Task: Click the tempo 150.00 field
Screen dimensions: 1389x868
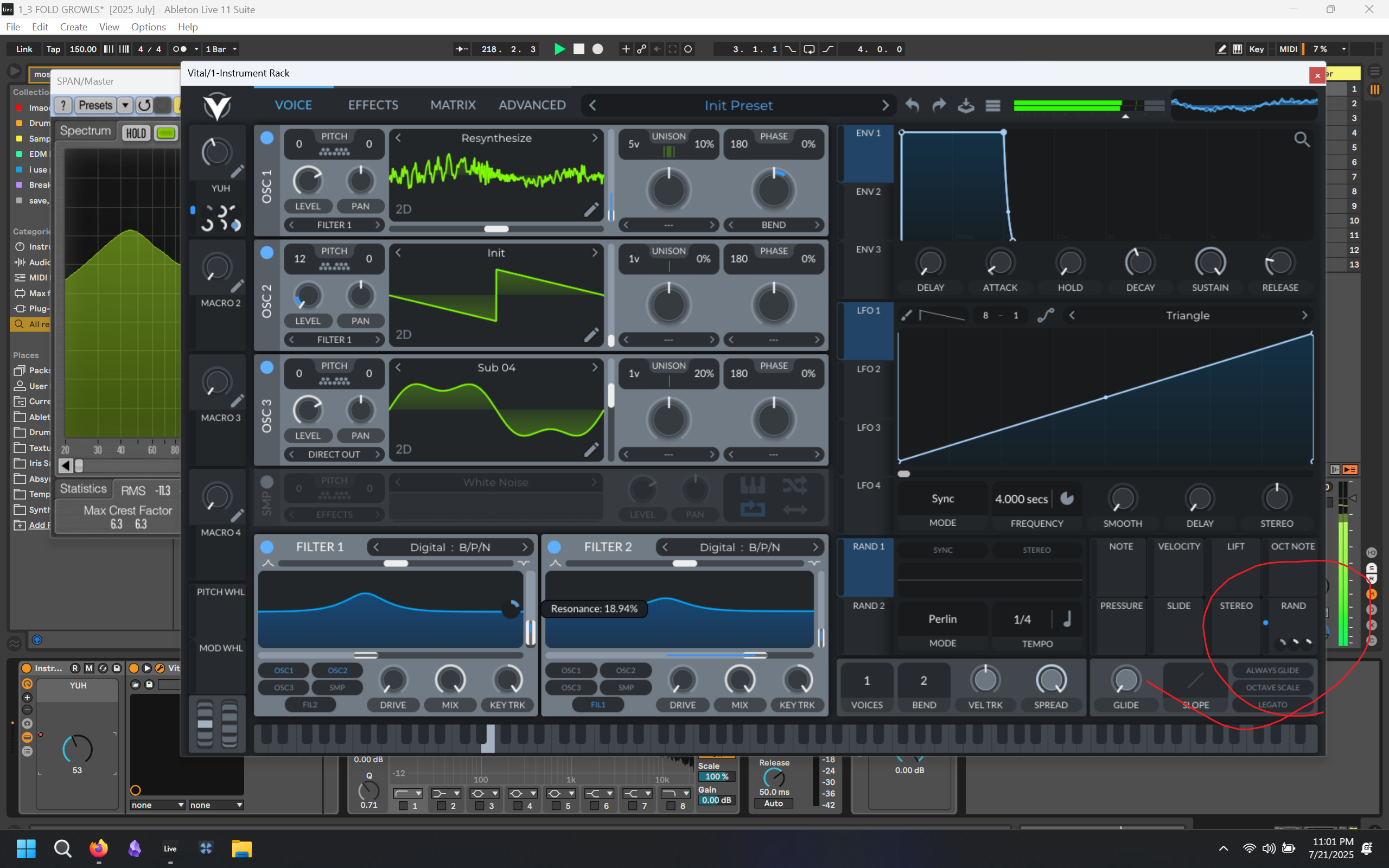Action: [83, 49]
